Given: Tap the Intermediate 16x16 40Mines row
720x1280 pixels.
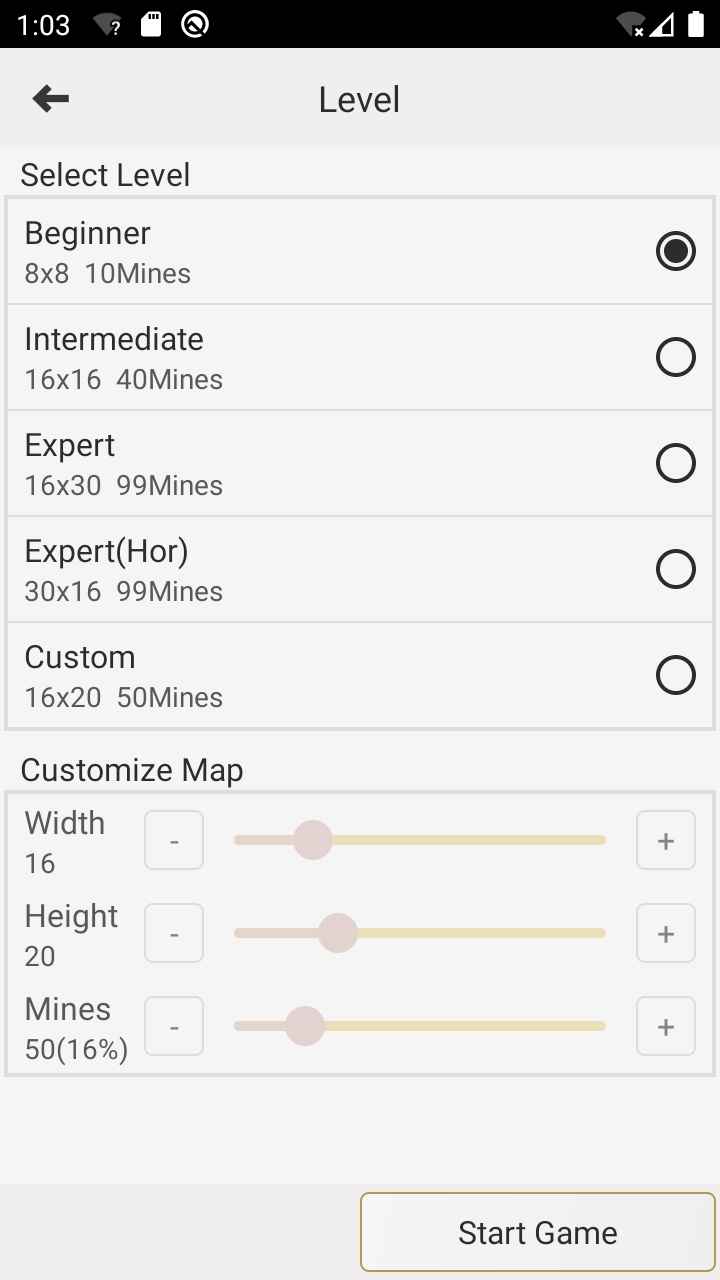Looking at the screenshot, I should [x=300, y=358].
